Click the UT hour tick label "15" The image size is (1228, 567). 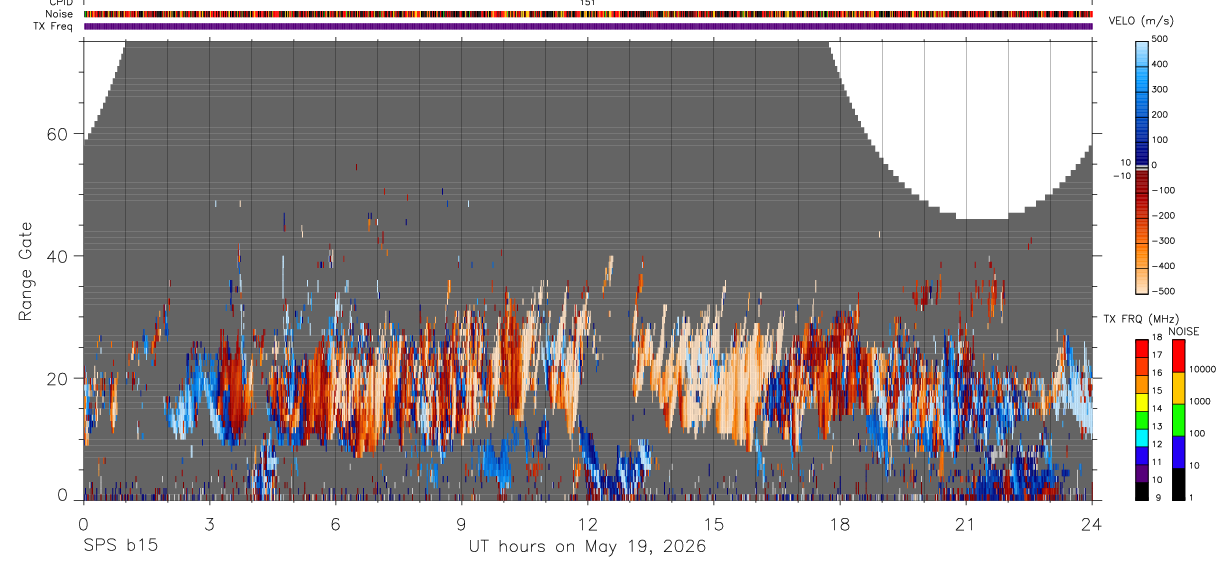click(714, 522)
